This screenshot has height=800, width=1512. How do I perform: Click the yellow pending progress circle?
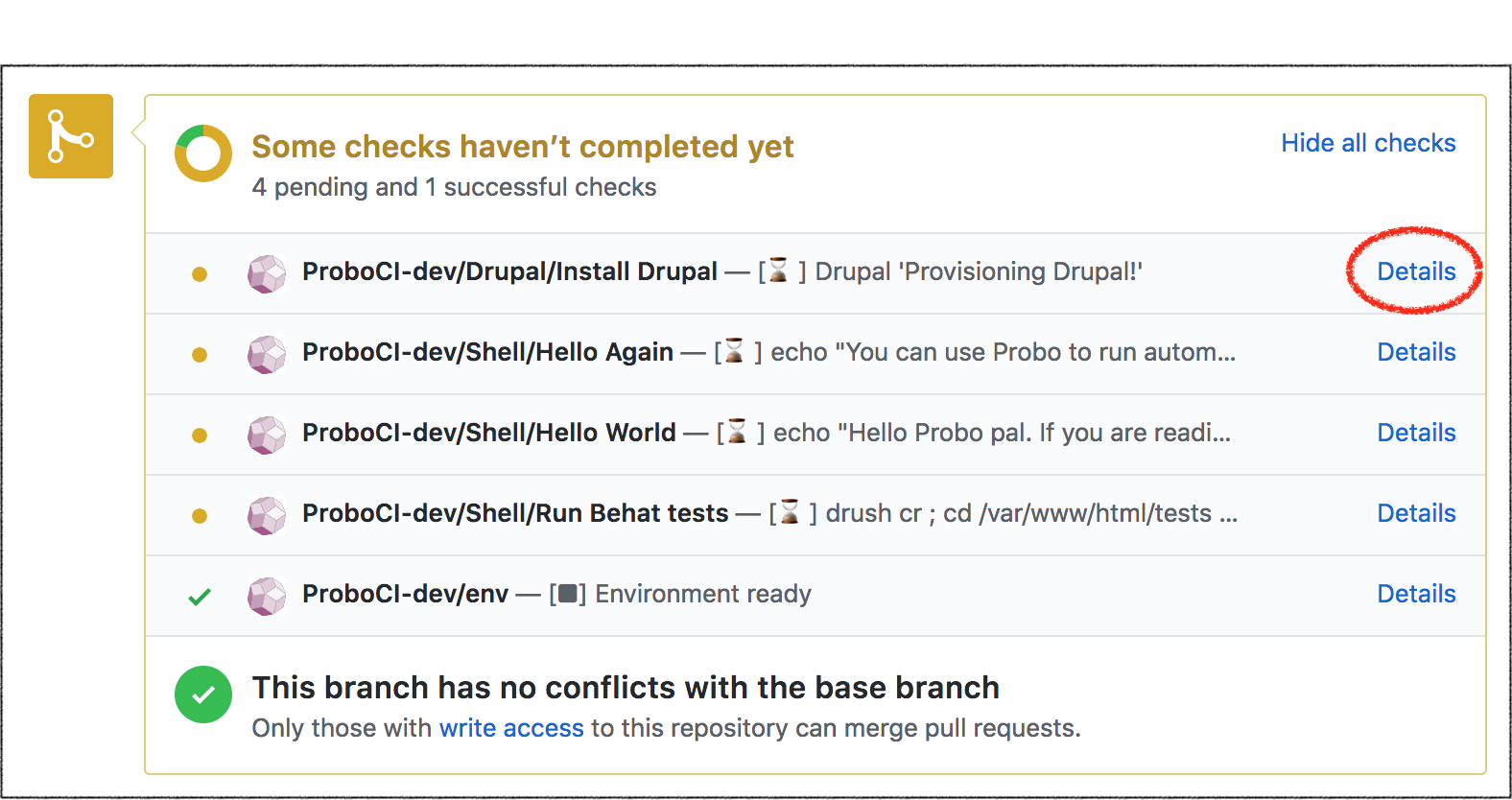point(202,153)
